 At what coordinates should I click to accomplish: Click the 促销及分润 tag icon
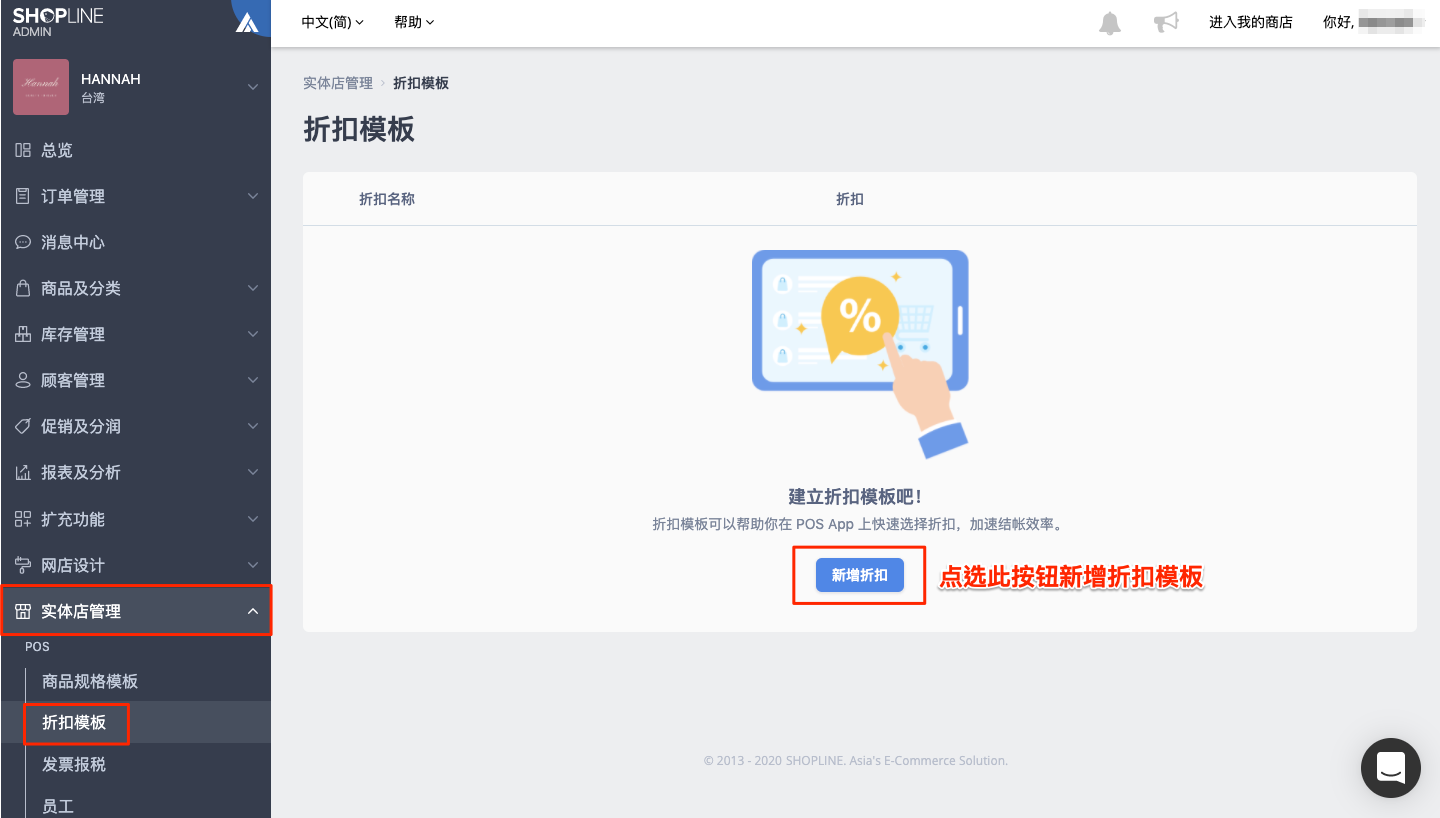click(x=23, y=426)
